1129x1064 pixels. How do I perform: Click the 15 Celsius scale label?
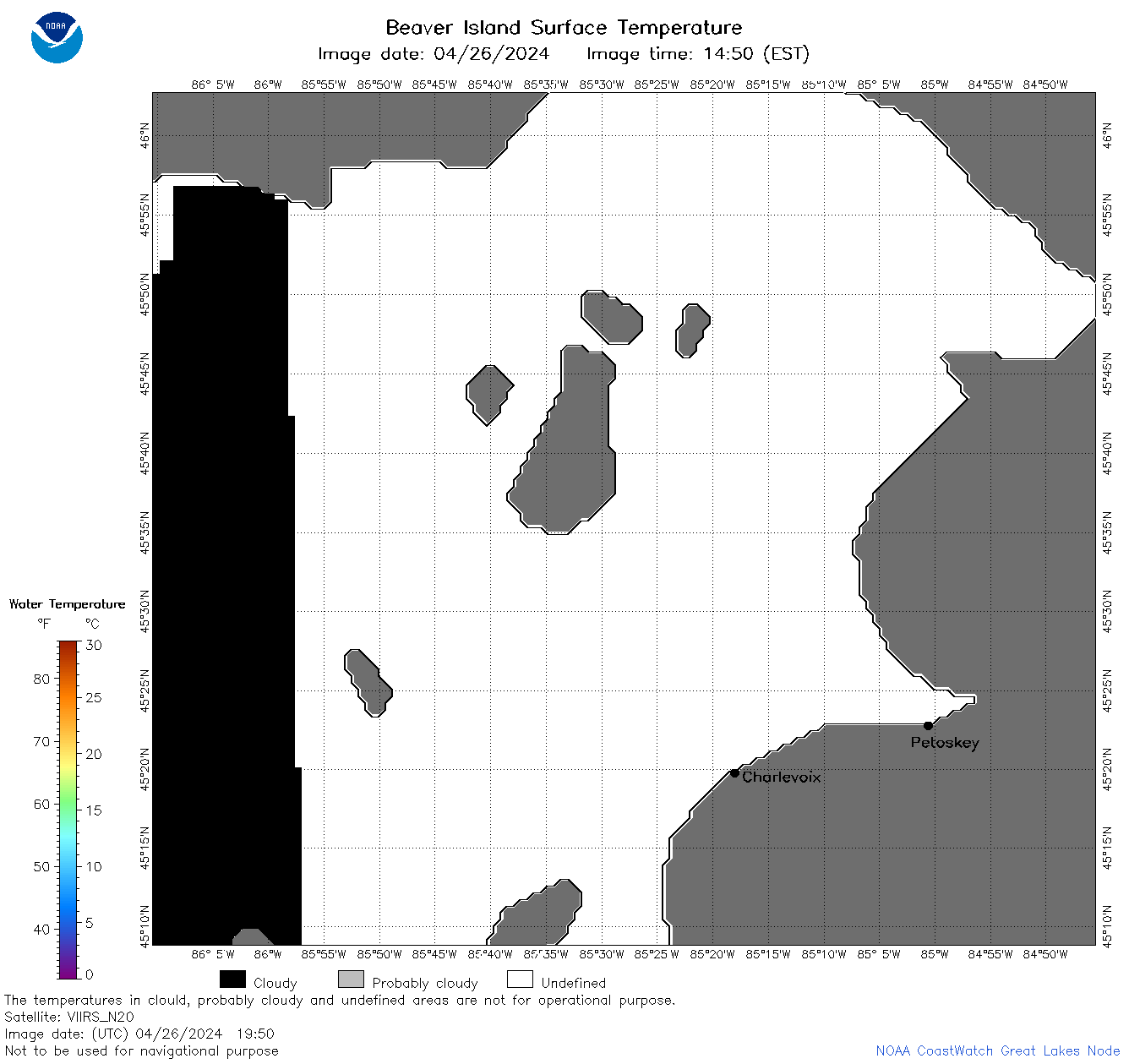click(x=94, y=810)
